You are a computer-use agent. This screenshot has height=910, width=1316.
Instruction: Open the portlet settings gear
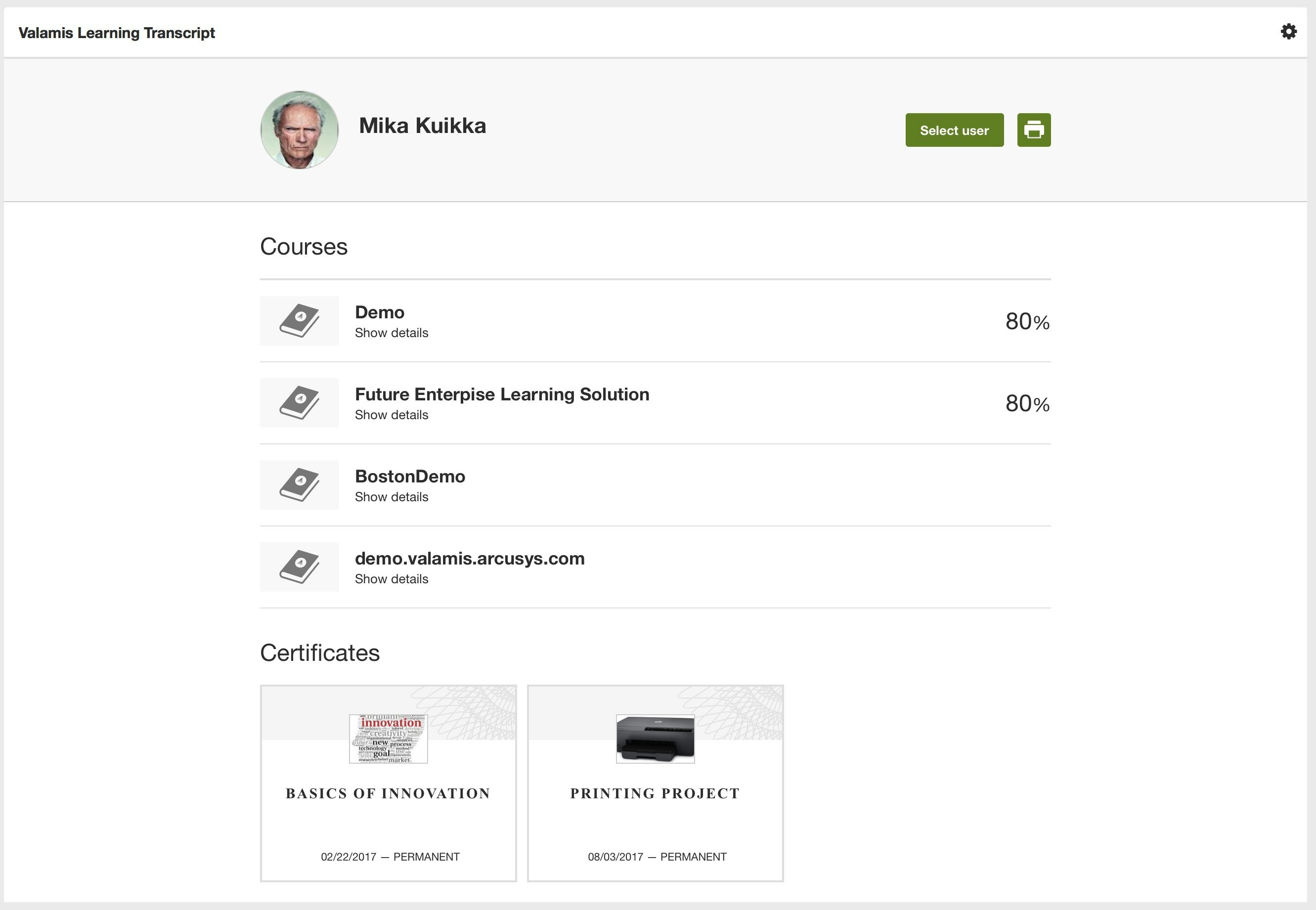pyautogui.click(x=1289, y=33)
